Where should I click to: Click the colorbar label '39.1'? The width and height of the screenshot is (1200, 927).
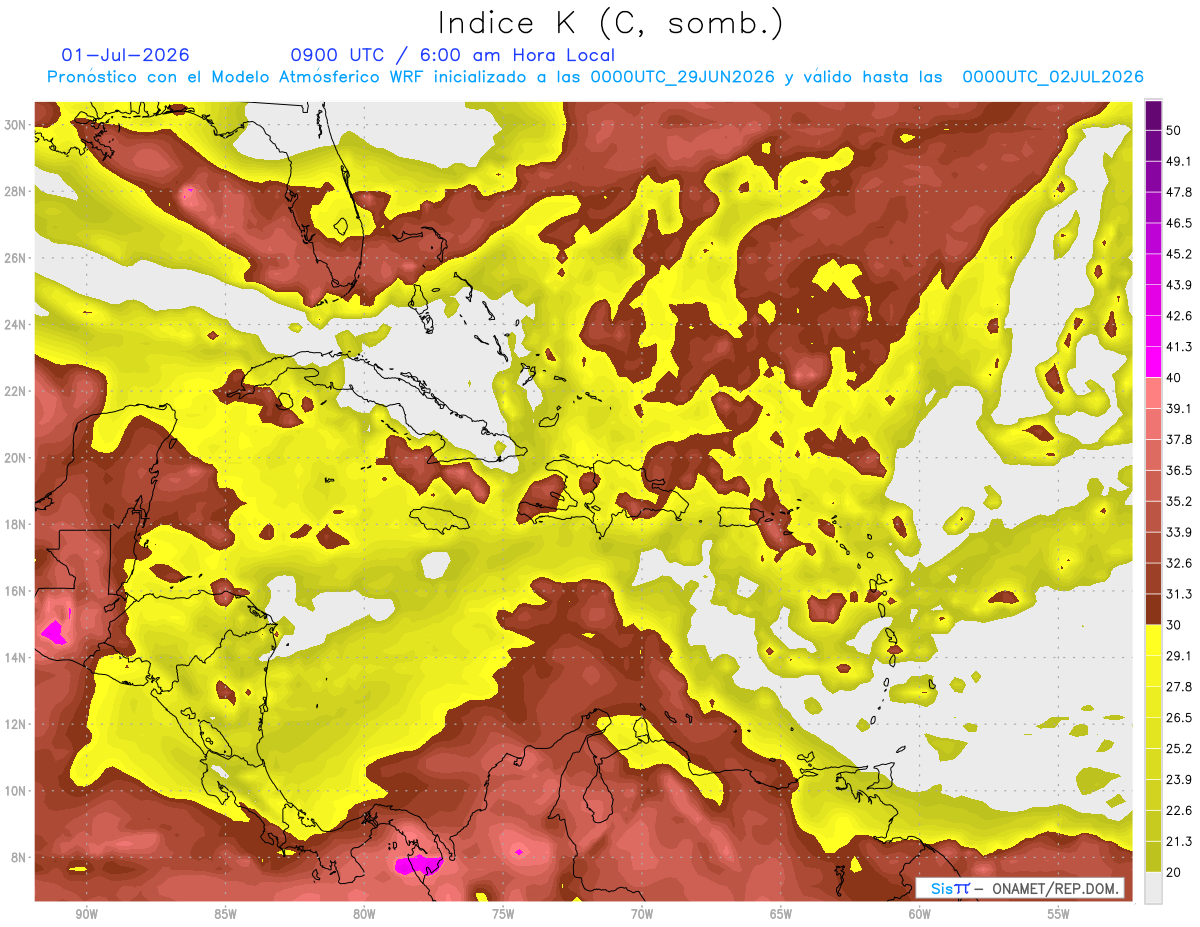(x=1178, y=408)
